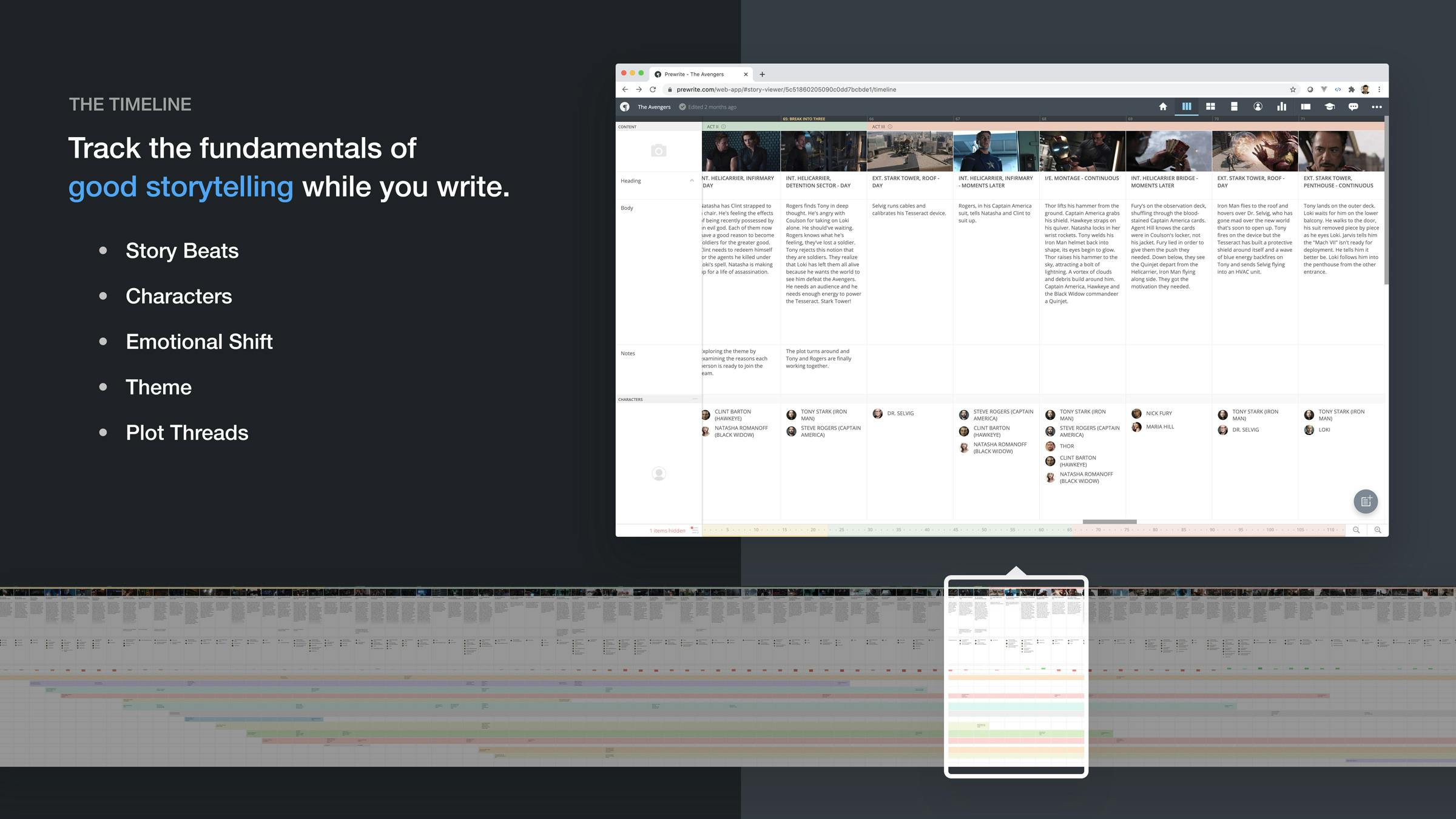The image size is (1456, 819).
Task: Click the horizontal timeline scrollbar thumb
Action: coord(1110,522)
